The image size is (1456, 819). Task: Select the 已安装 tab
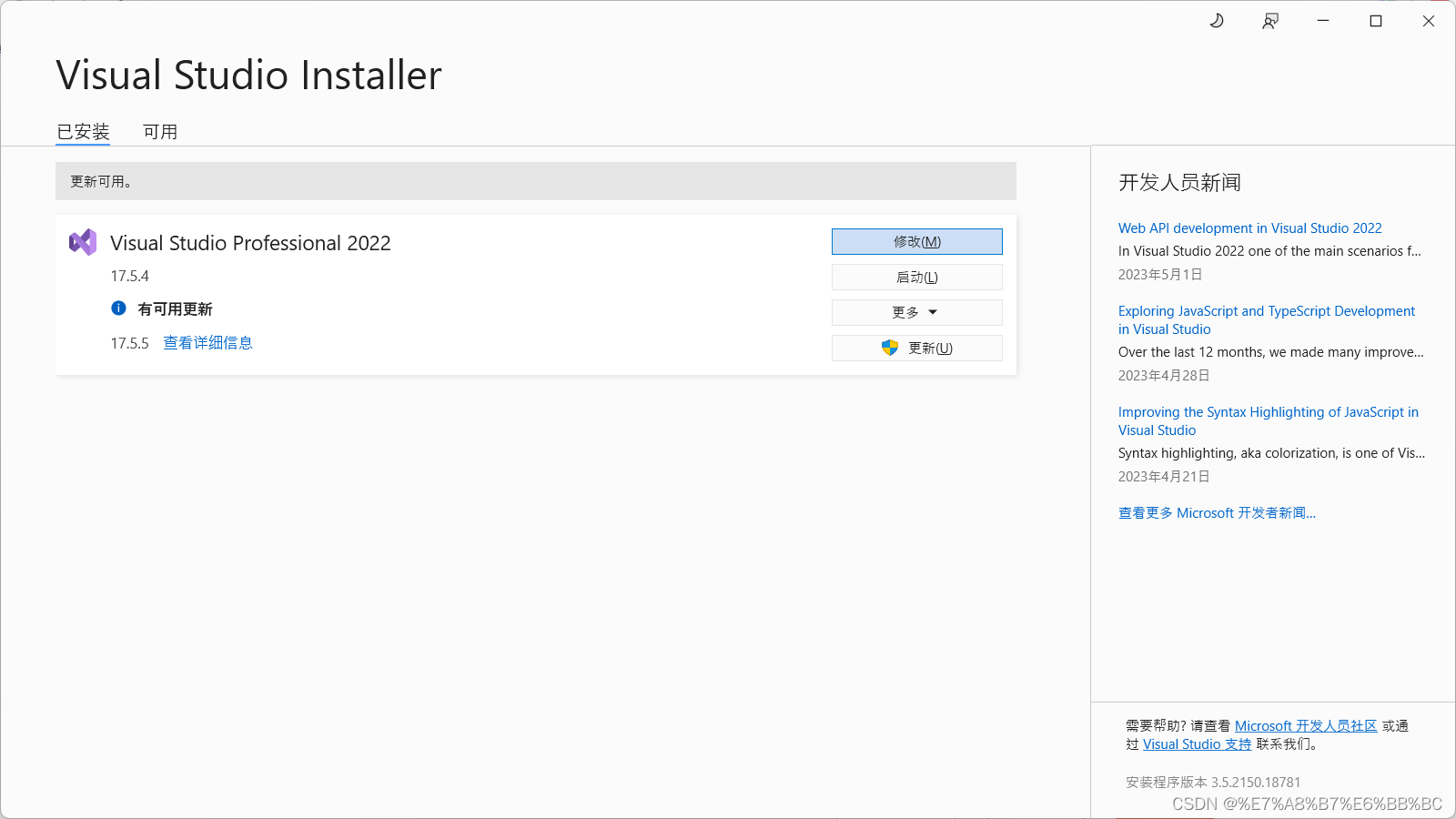click(83, 131)
